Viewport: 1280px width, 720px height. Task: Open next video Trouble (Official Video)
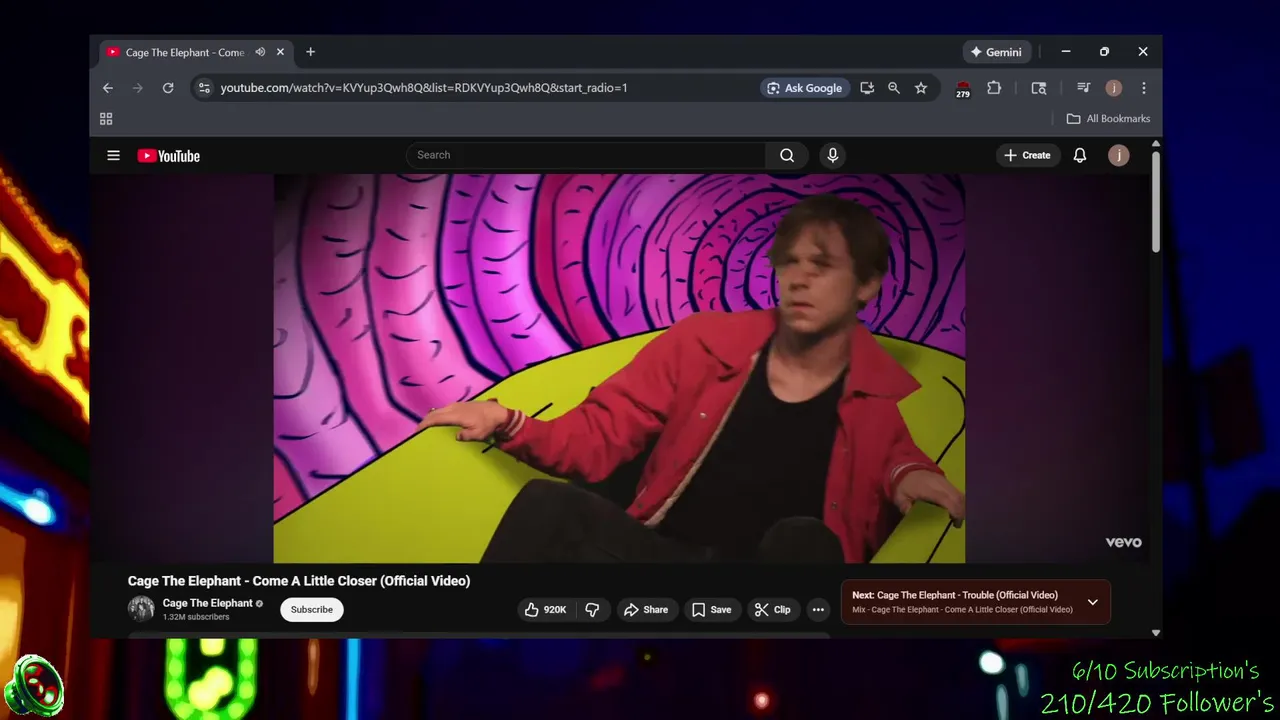pyautogui.click(x=954, y=595)
